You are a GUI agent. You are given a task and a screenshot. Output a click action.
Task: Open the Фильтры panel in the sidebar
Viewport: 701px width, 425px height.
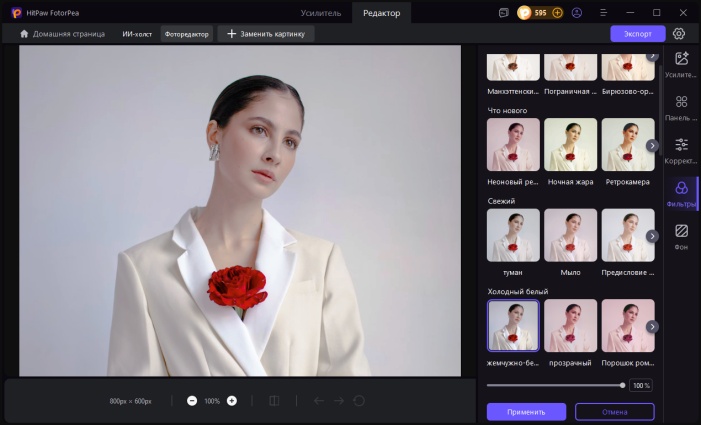click(681, 193)
